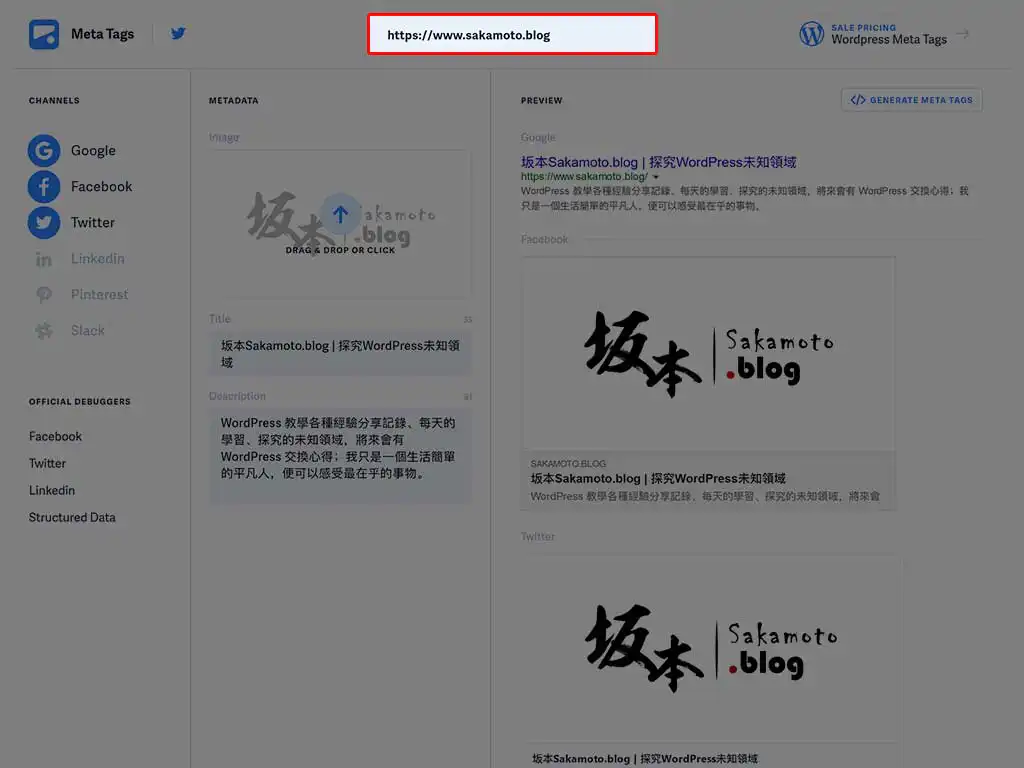Click the Meta Tags logo icon
1024x768 pixels.
44,34
